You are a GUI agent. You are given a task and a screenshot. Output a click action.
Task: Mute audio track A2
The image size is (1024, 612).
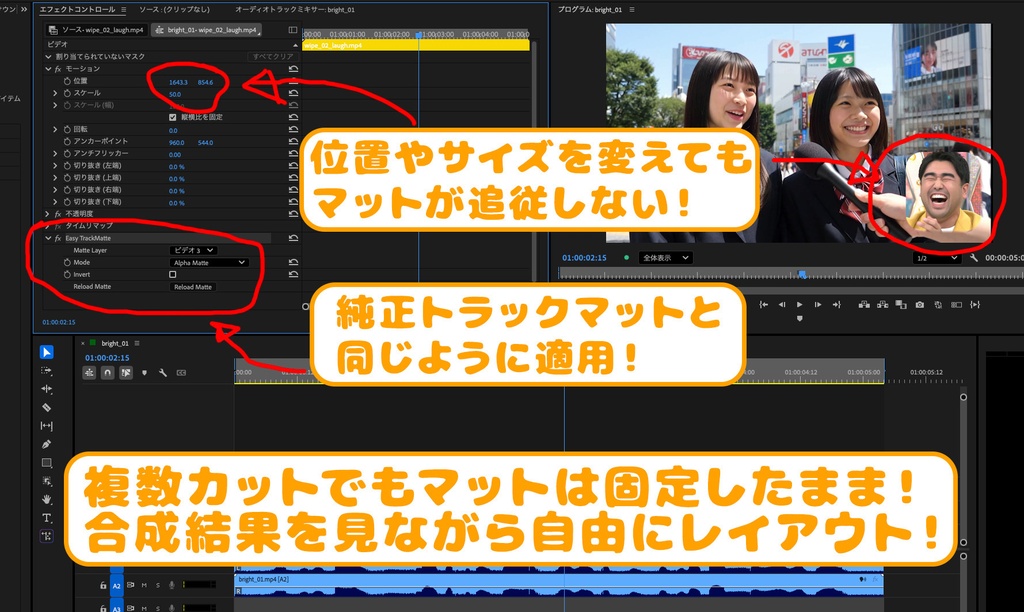(x=144, y=585)
